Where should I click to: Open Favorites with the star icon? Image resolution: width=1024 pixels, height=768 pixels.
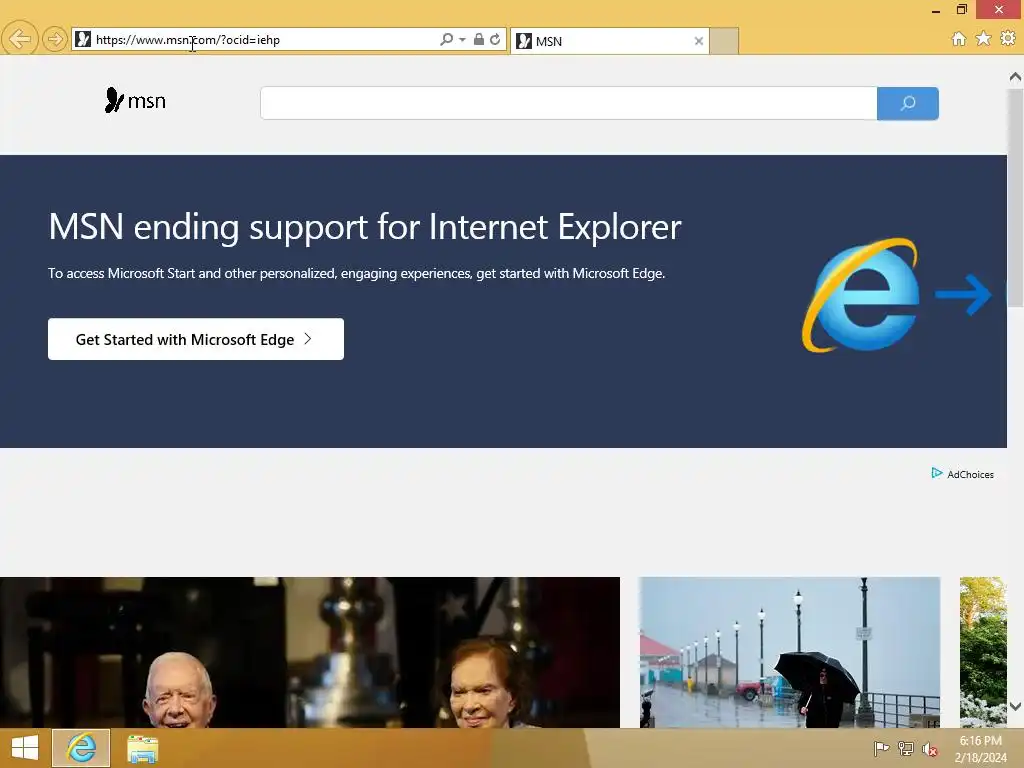(983, 39)
